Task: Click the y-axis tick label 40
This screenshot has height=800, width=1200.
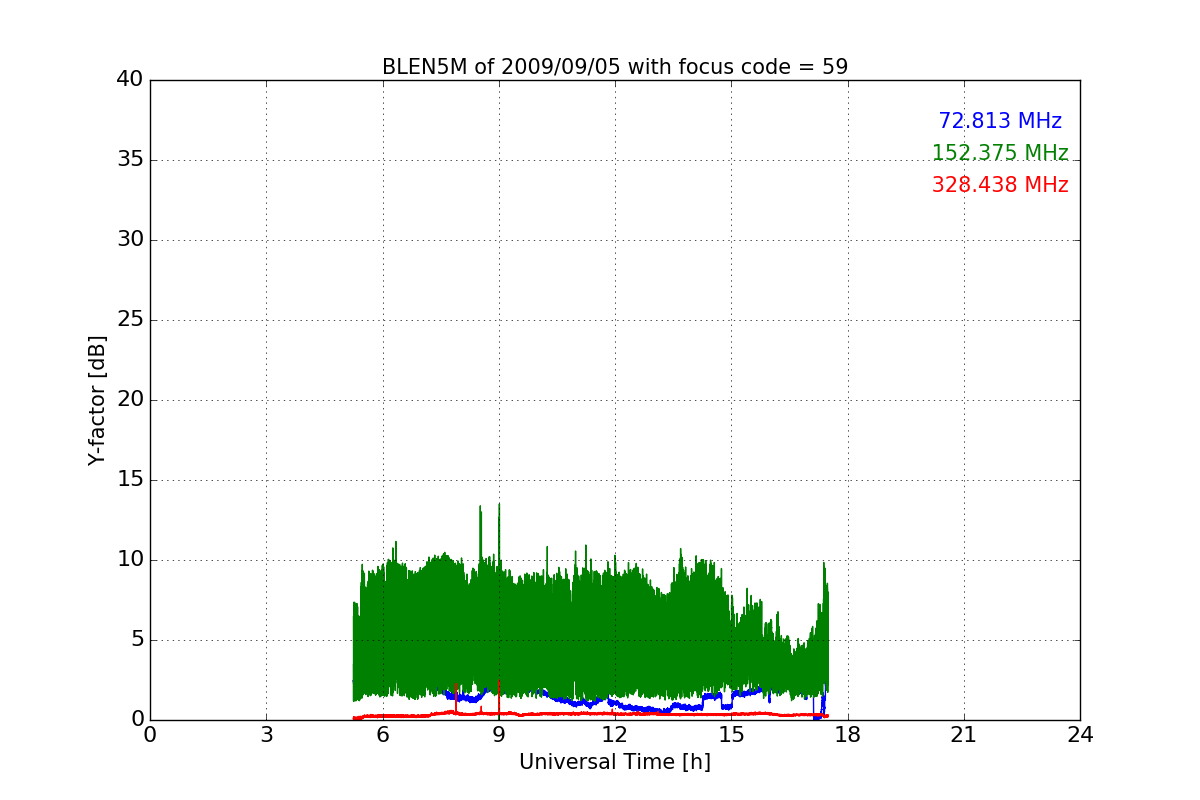Action: (x=130, y=79)
